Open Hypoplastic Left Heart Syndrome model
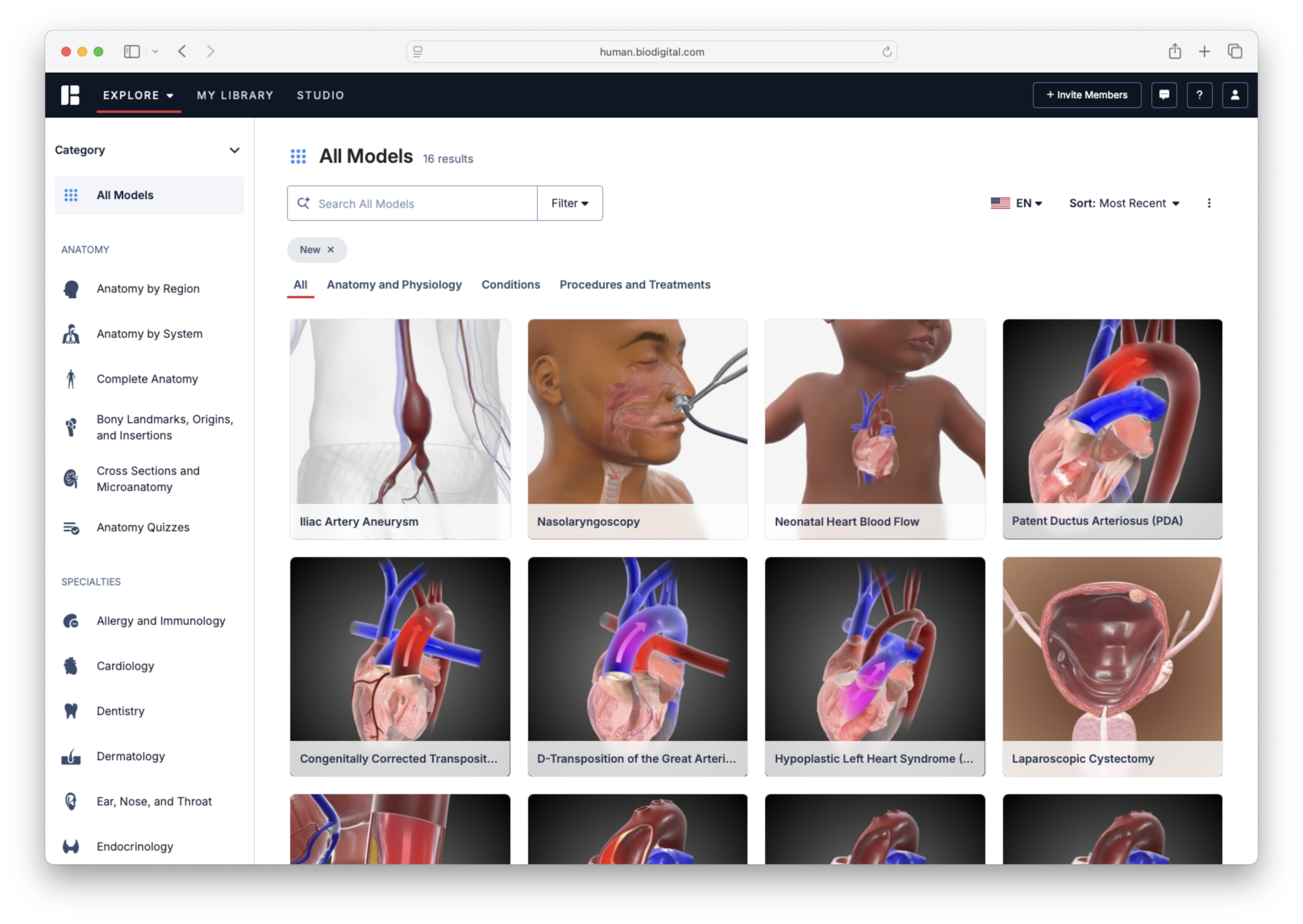Screen dimensions: 1303x924 pyautogui.click(x=875, y=666)
